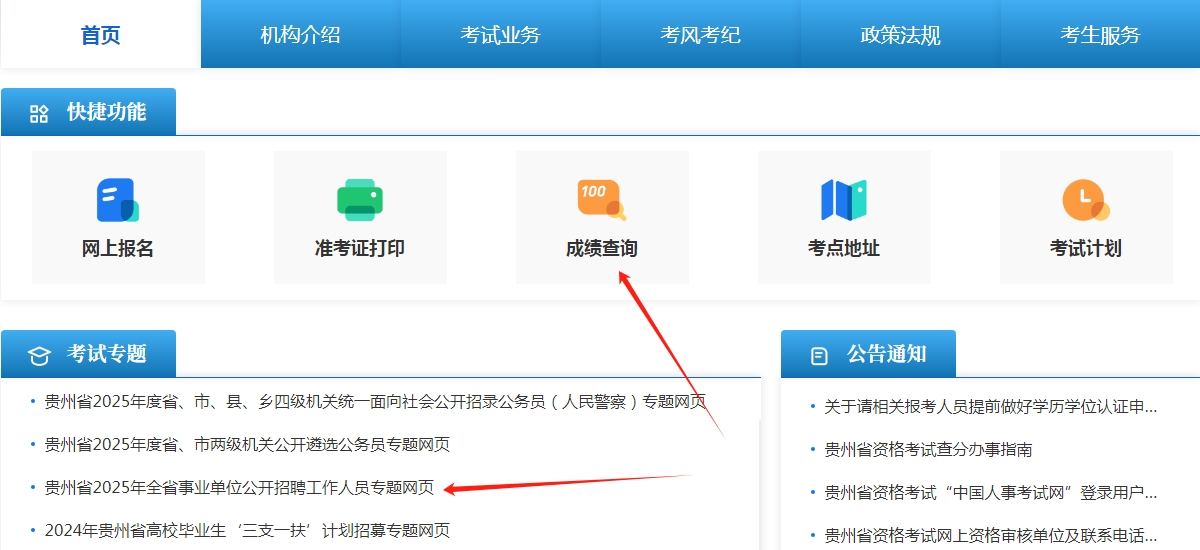Open the orange 成绩查询 score icon
This screenshot has height=550, width=1200.
click(x=601, y=199)
